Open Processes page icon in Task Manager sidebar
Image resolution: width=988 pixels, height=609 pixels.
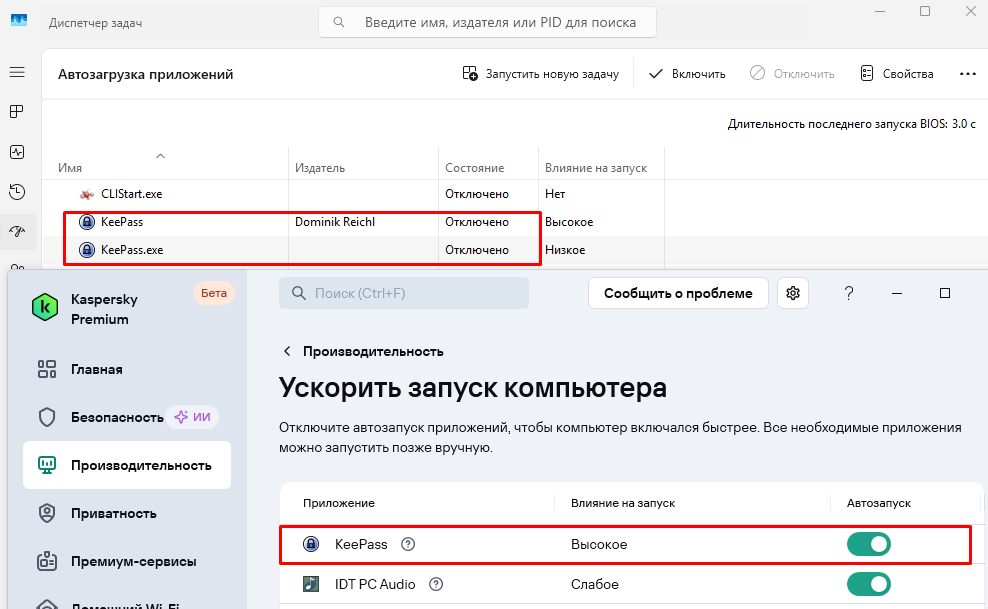(17, 112)
